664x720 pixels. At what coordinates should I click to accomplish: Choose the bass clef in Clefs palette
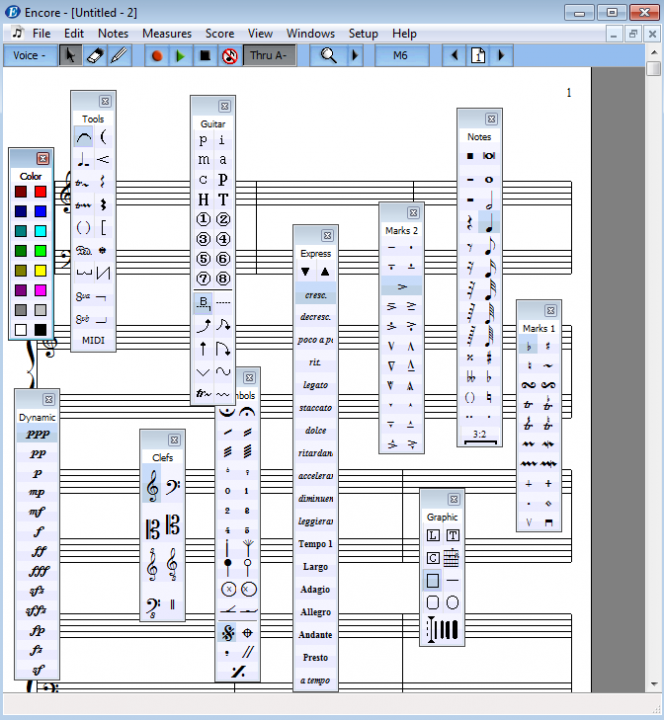coord(173,485)
